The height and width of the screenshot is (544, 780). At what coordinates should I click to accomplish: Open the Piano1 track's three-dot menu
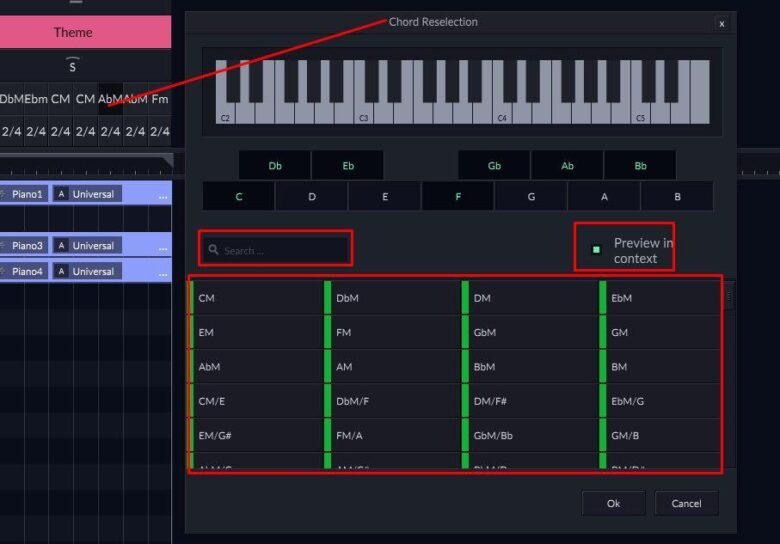click(163, 195)
